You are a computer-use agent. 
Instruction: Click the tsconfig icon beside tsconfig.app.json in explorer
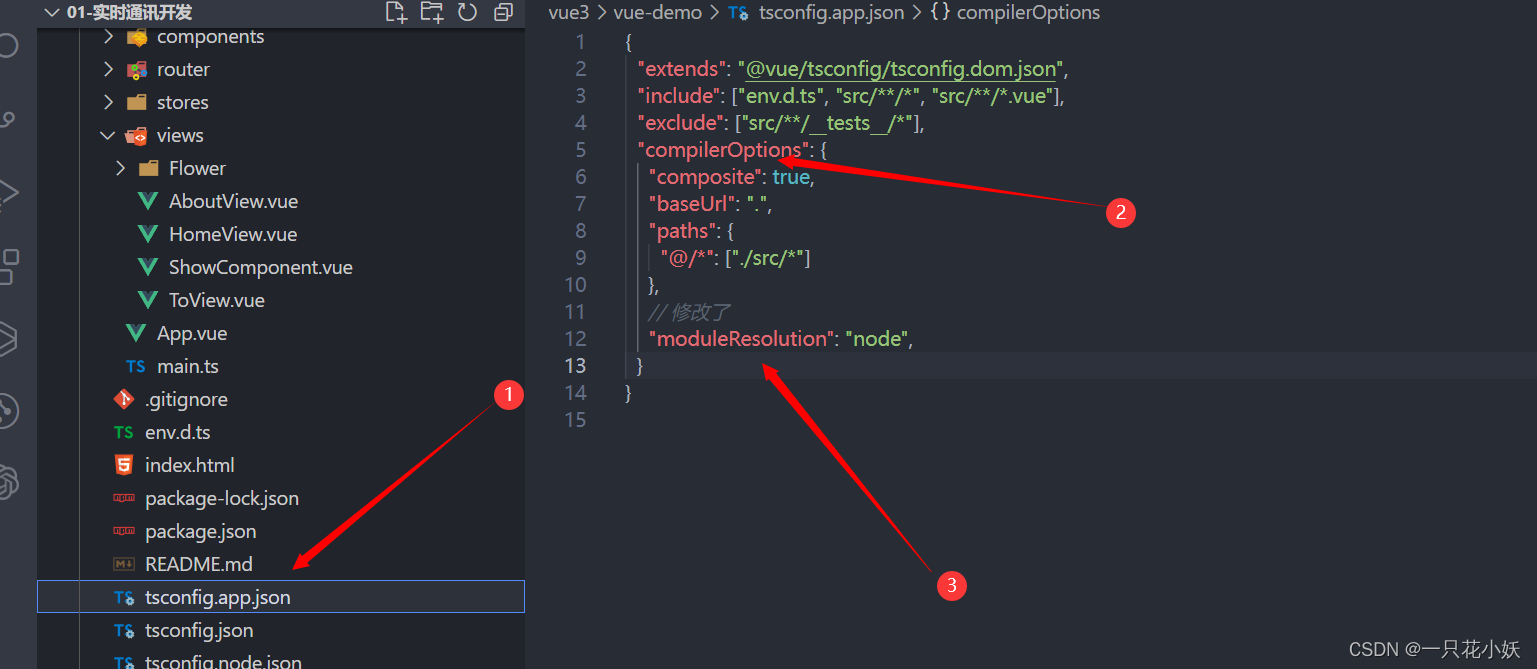tap(124, 598)
